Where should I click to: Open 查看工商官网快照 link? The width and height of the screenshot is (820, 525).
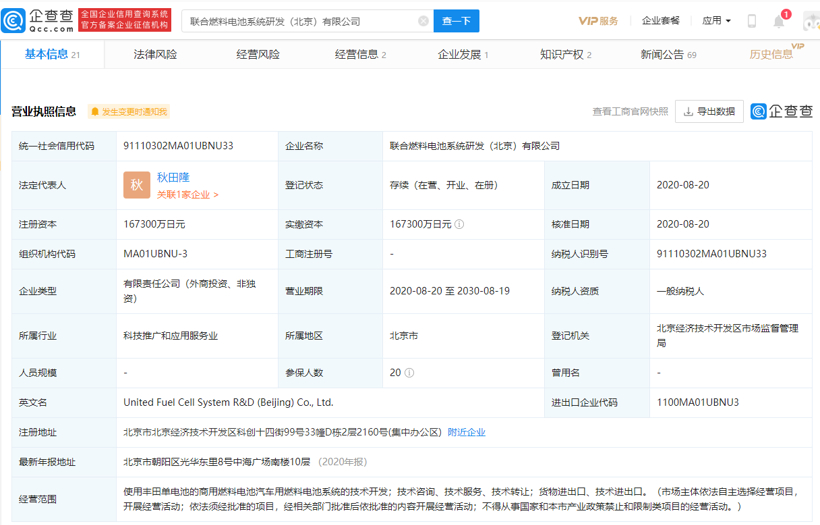click(630, 111)
